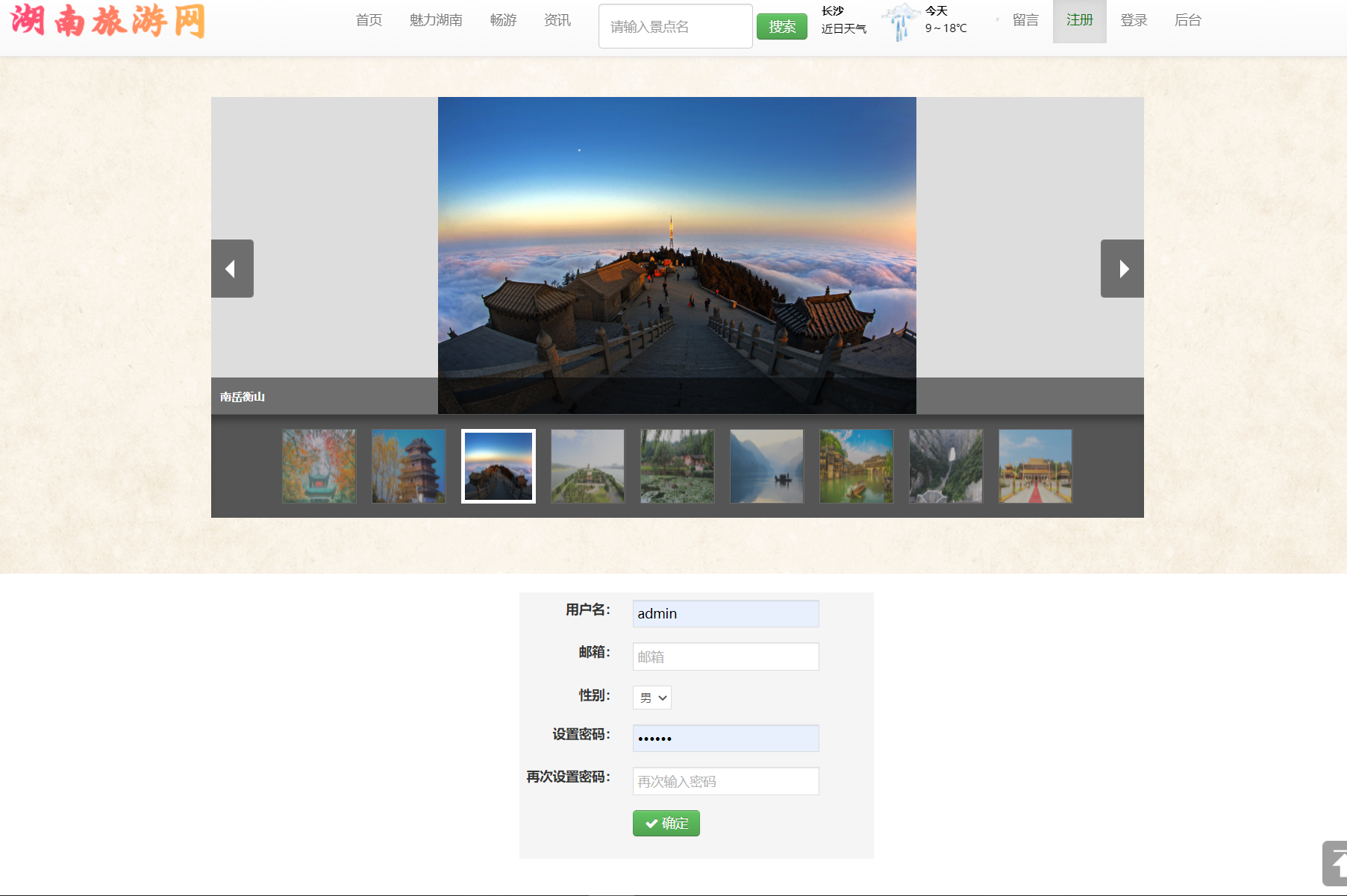The height and width of the screenshot is (896, 1347).
Task: Select the first autumn pavilion thumbnail
Action: (319, 466)
